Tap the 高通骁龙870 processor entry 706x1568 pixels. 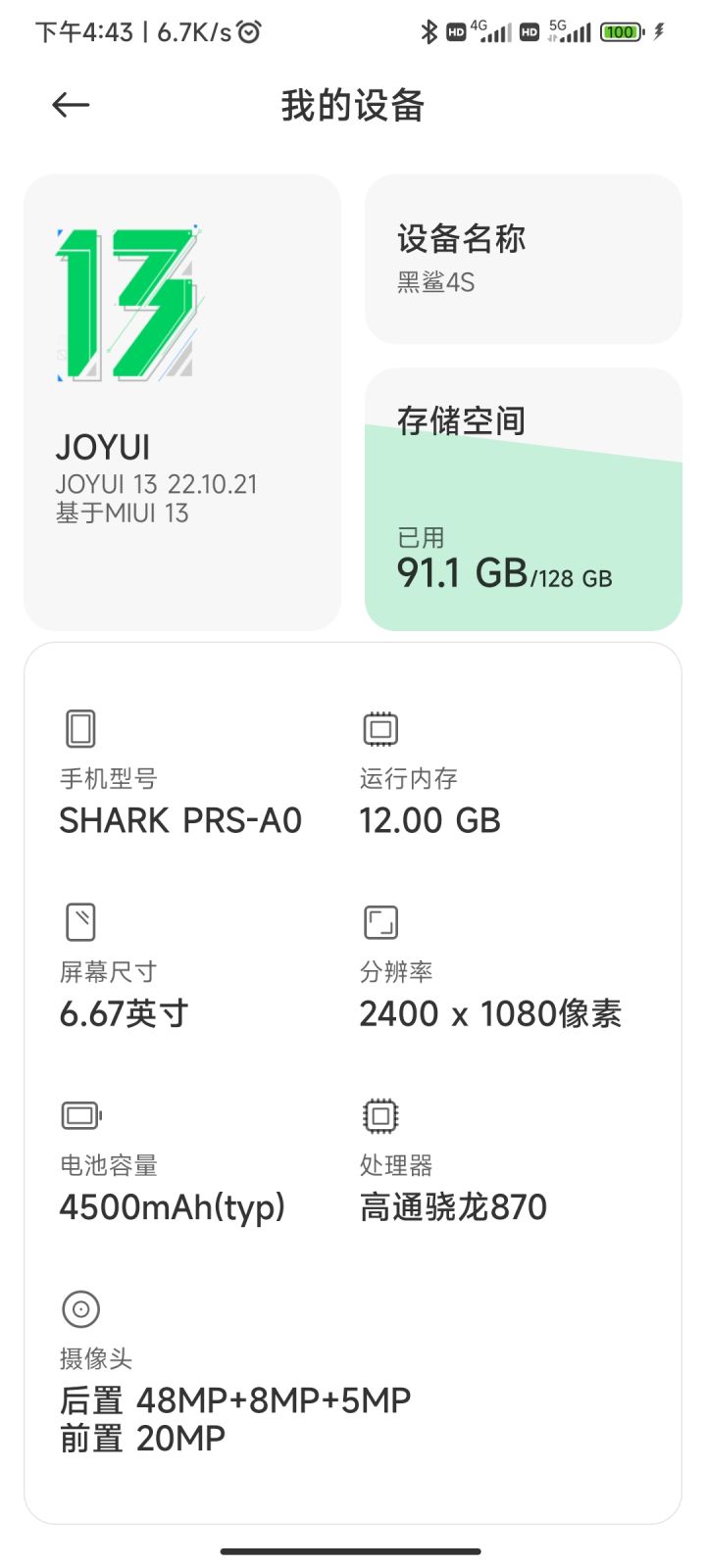pos(453,1206)
